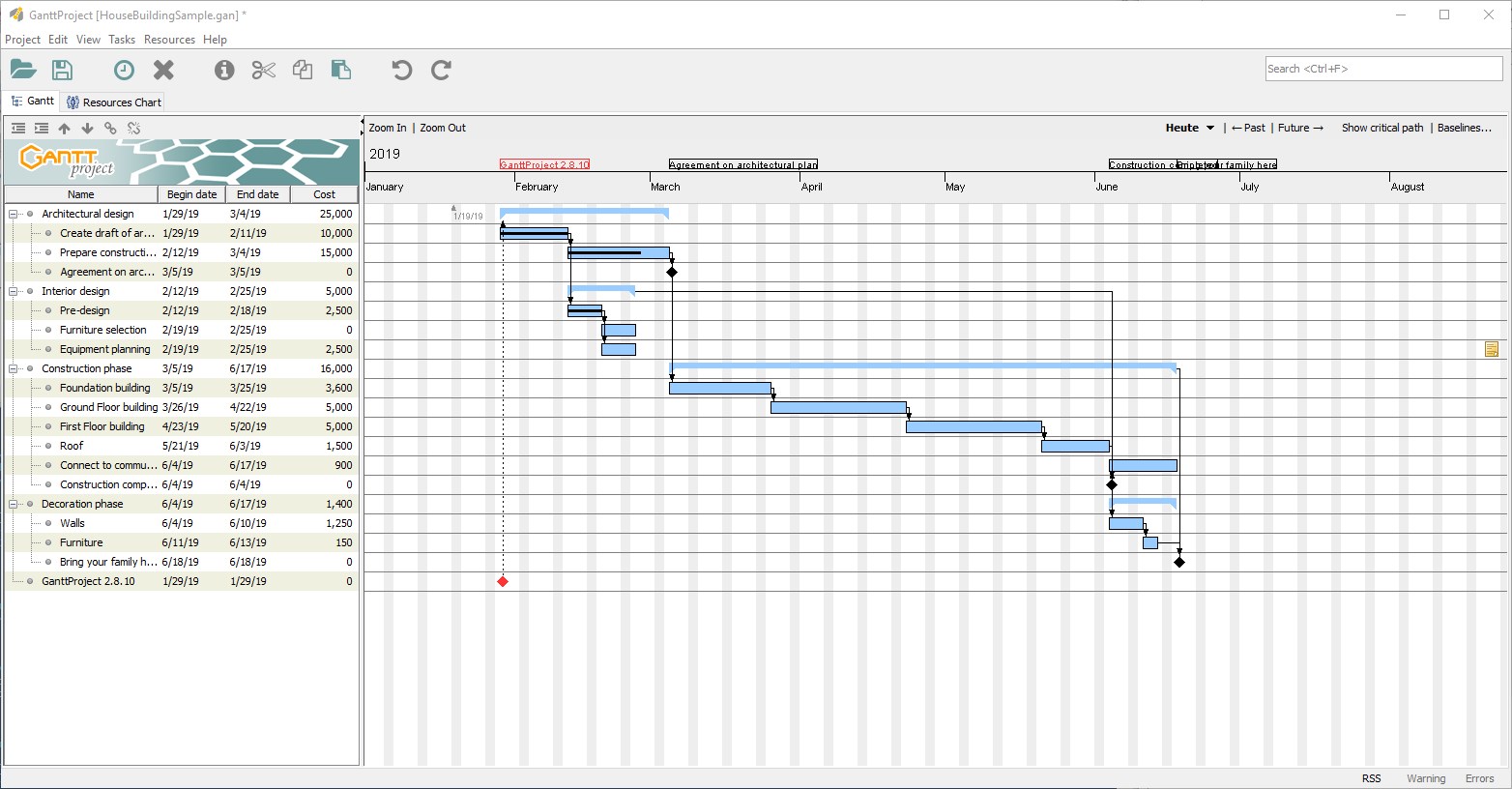Copy the selected task
Screen dimensions: 1512x789
point(303,69)
